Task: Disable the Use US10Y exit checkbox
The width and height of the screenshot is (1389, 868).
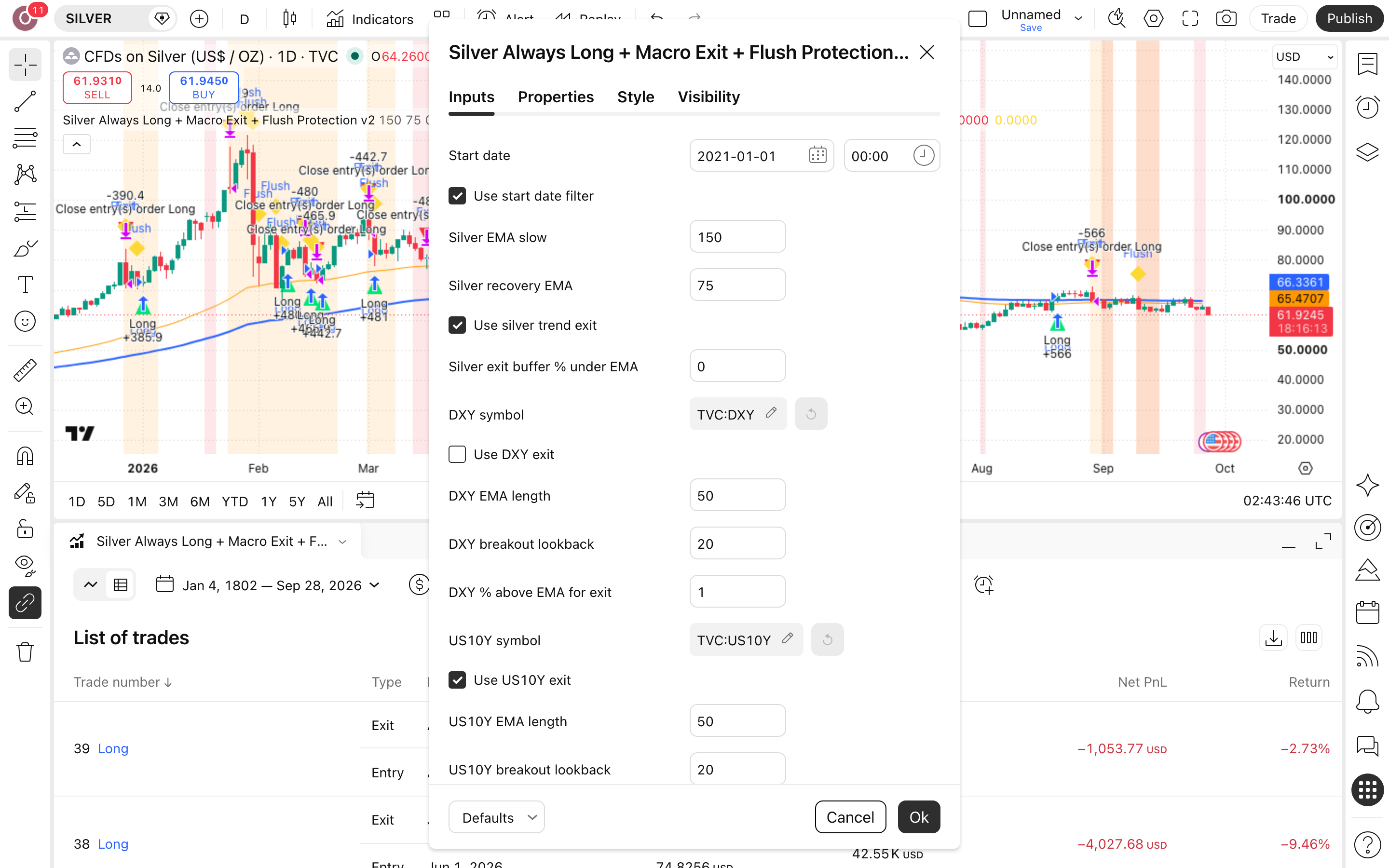Action: click(x=457, y=680)
